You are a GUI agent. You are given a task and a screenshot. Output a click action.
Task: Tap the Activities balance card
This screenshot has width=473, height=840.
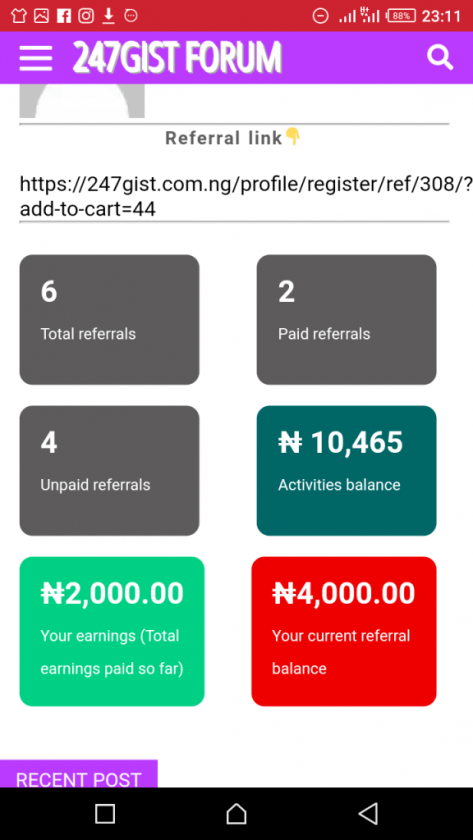[x=347, y=470]
